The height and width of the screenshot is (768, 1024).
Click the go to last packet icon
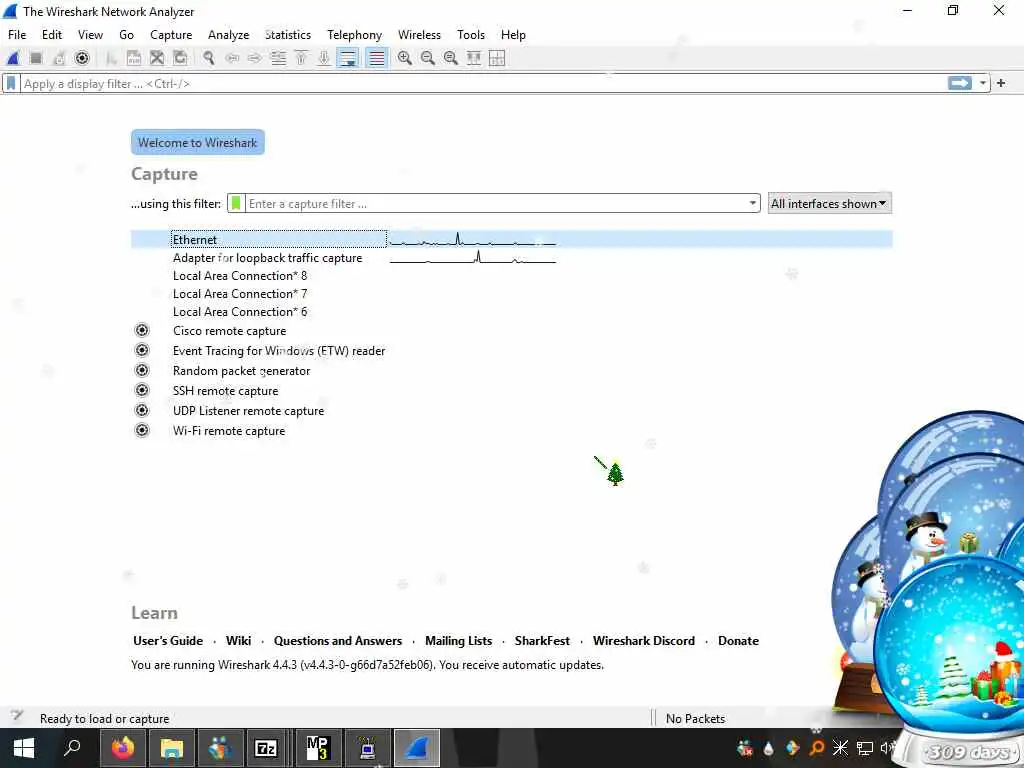click(324, 58)
